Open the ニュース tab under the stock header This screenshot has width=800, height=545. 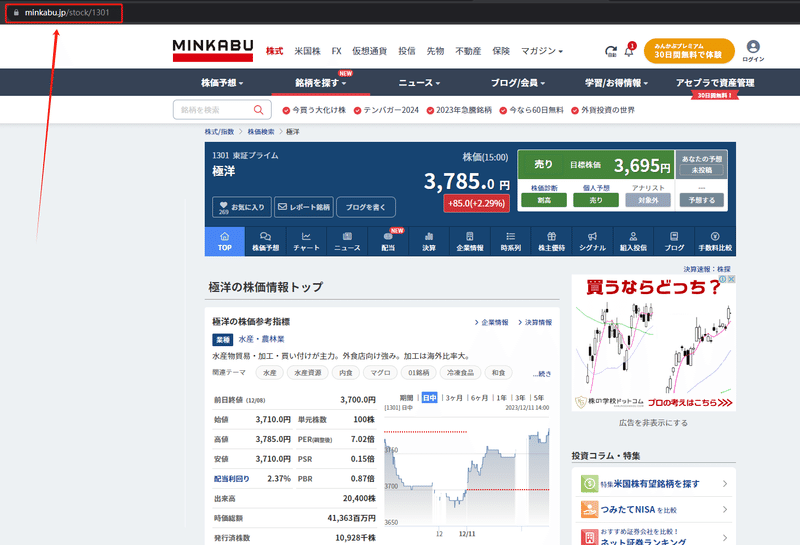click(x=347, y=241)
